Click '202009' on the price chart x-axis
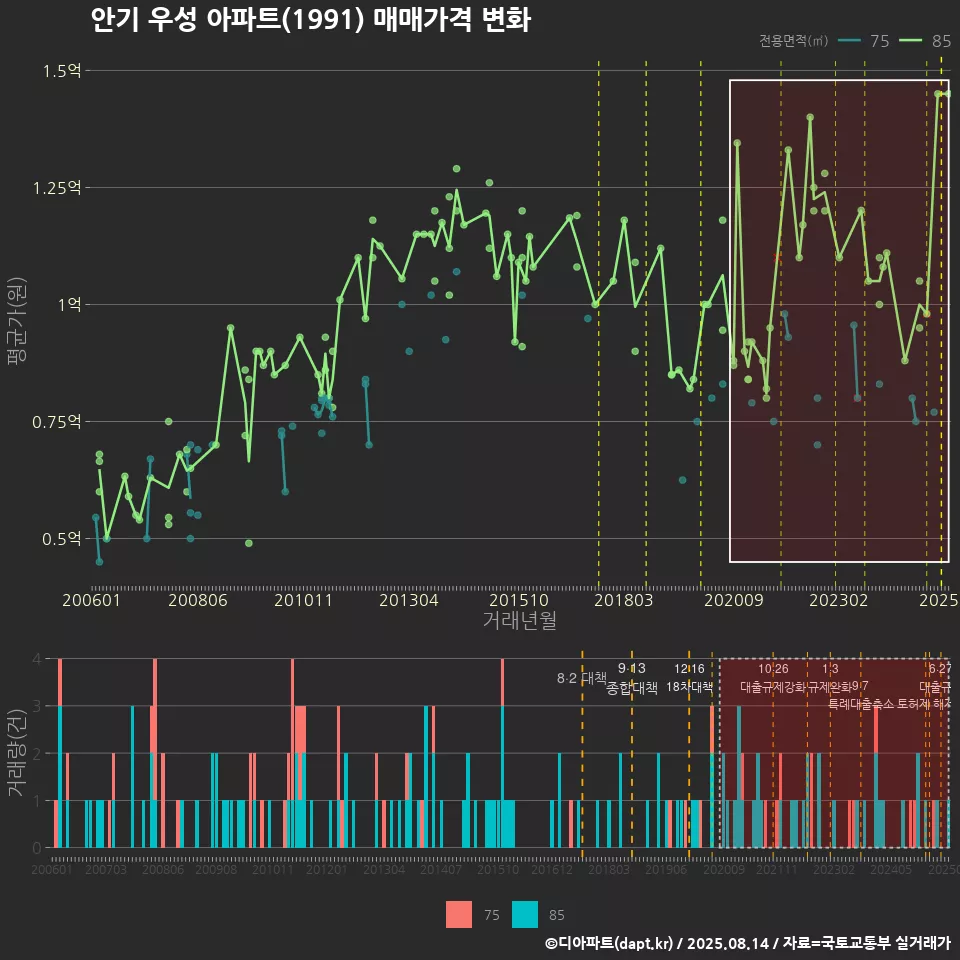This screenshot has width=960, height=960. tap(733, 600)
